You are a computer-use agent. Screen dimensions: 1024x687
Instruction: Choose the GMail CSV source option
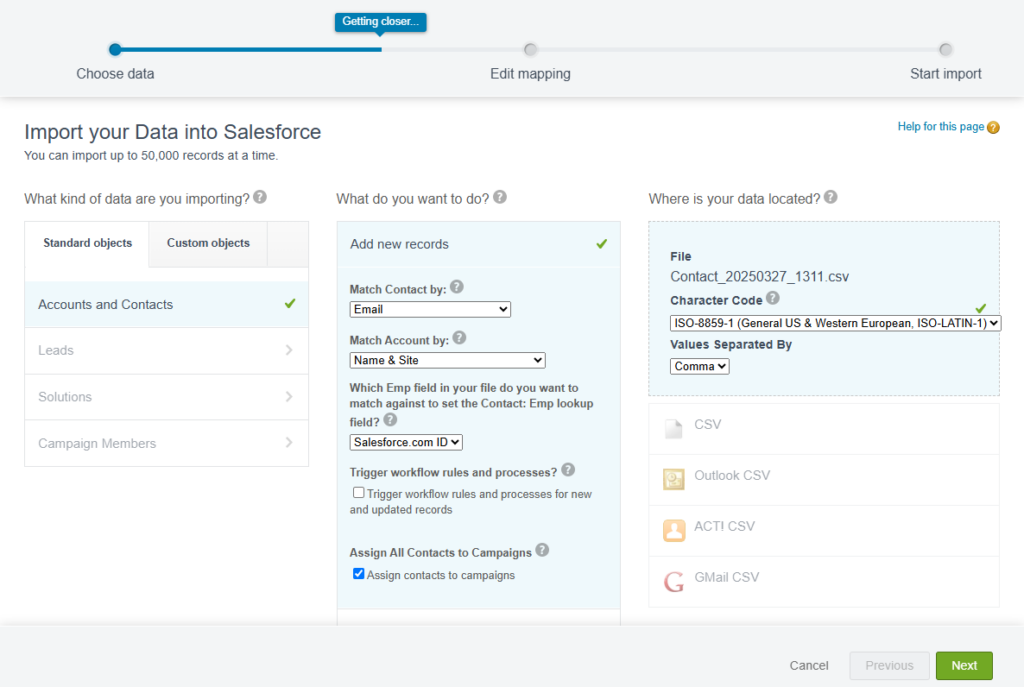click(x=824, y=581)
